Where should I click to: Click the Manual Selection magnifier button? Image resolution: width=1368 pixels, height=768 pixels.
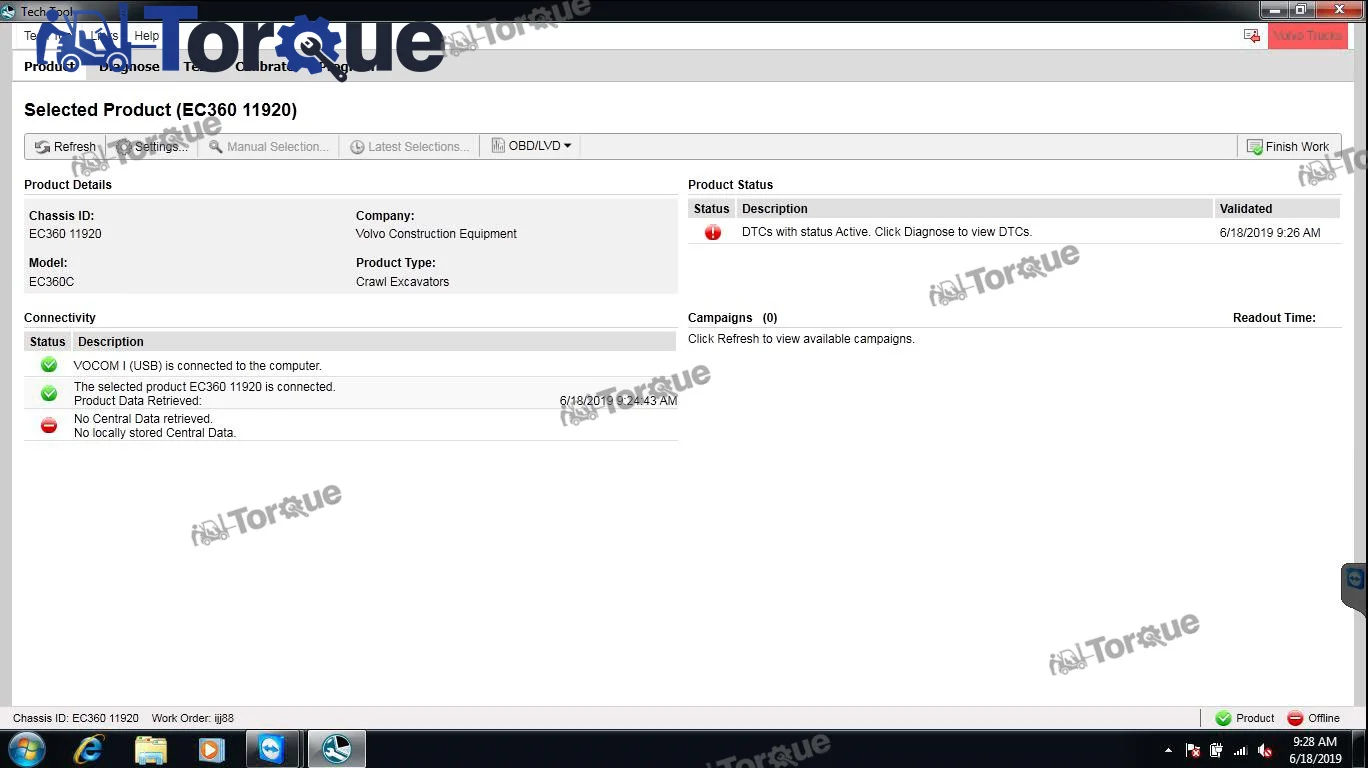click(x=268, y=146)
